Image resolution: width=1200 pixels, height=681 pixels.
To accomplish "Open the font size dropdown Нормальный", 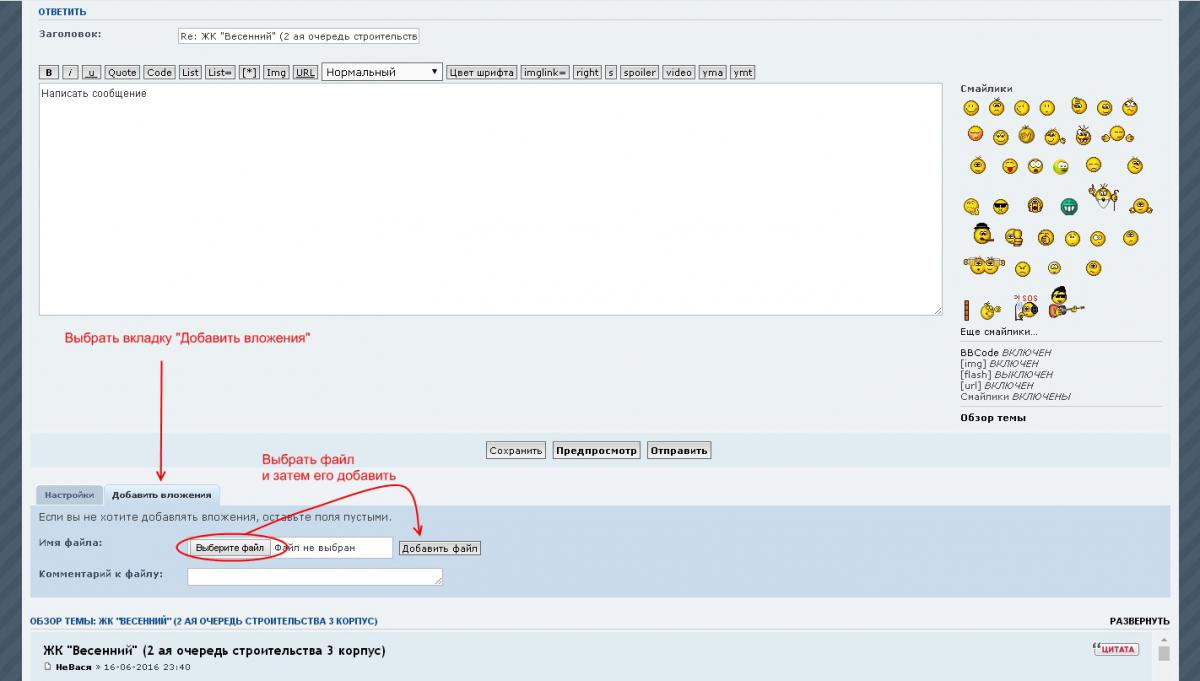I will tap(382, 72).
